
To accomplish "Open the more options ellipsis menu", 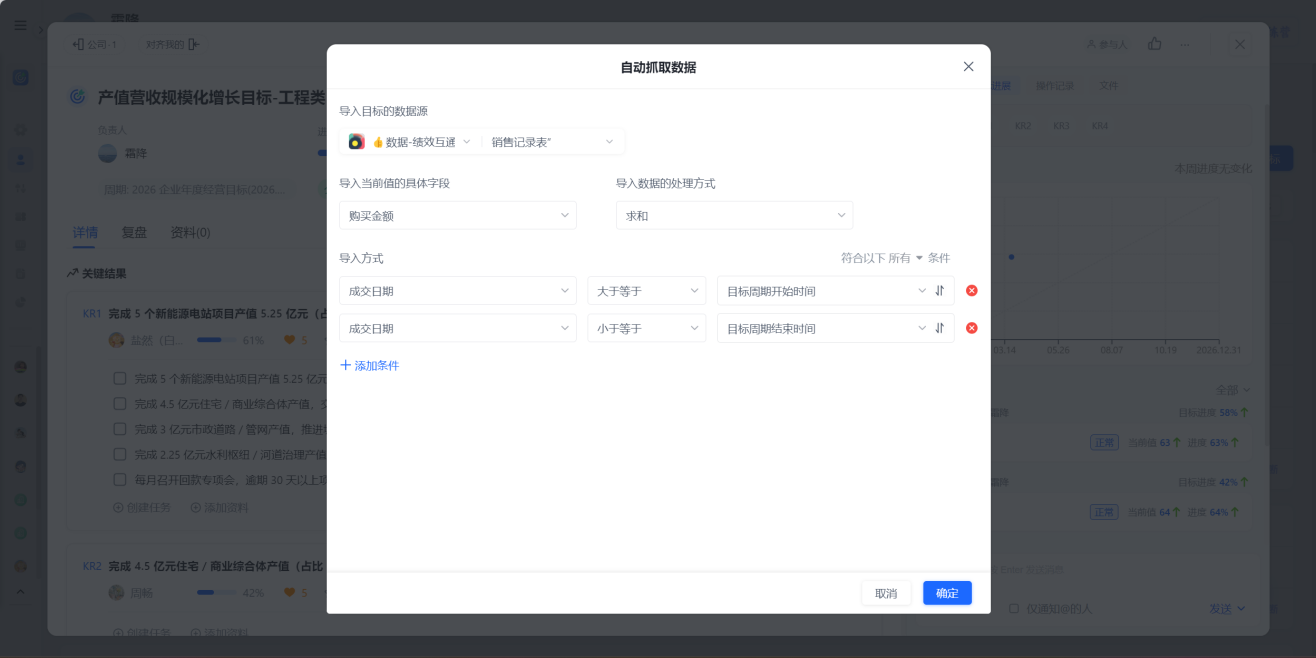I will click(1185, 44).
